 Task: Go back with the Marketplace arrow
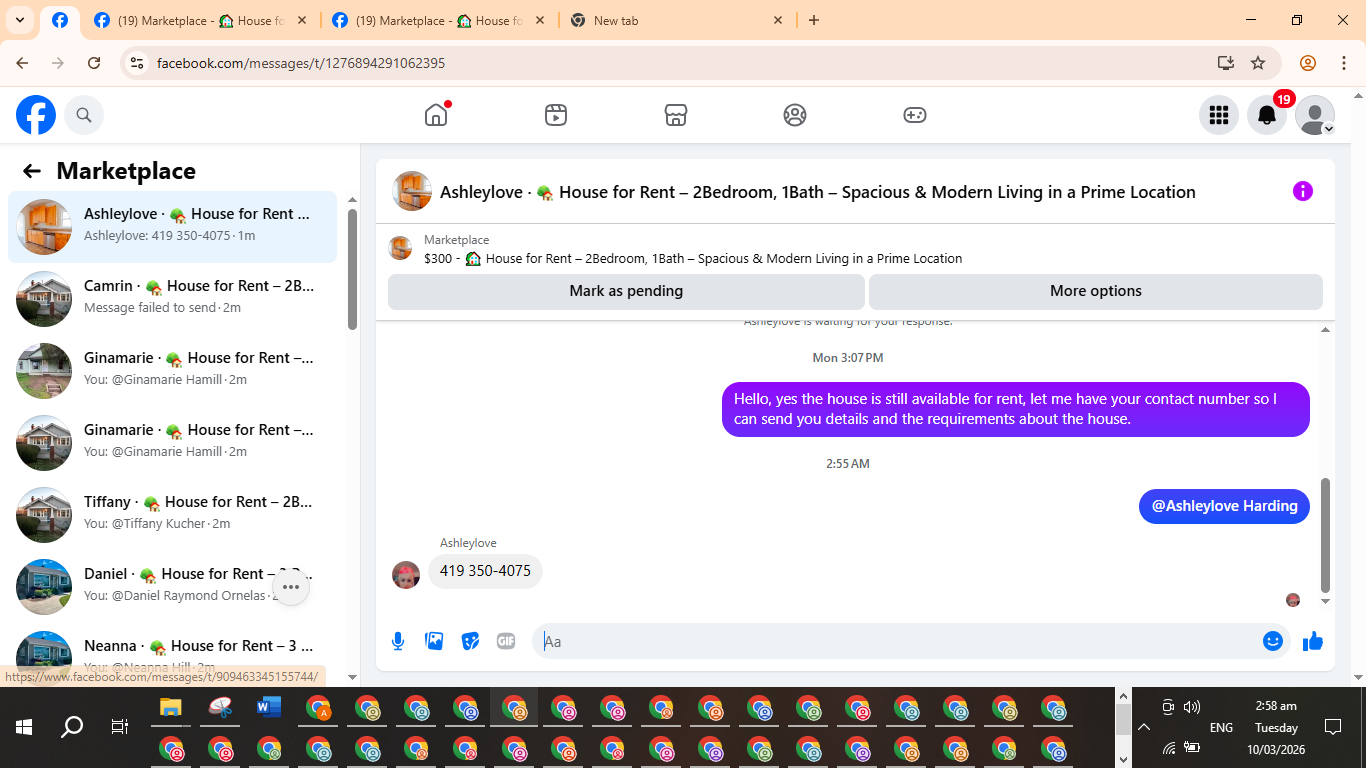coord(32,171)
